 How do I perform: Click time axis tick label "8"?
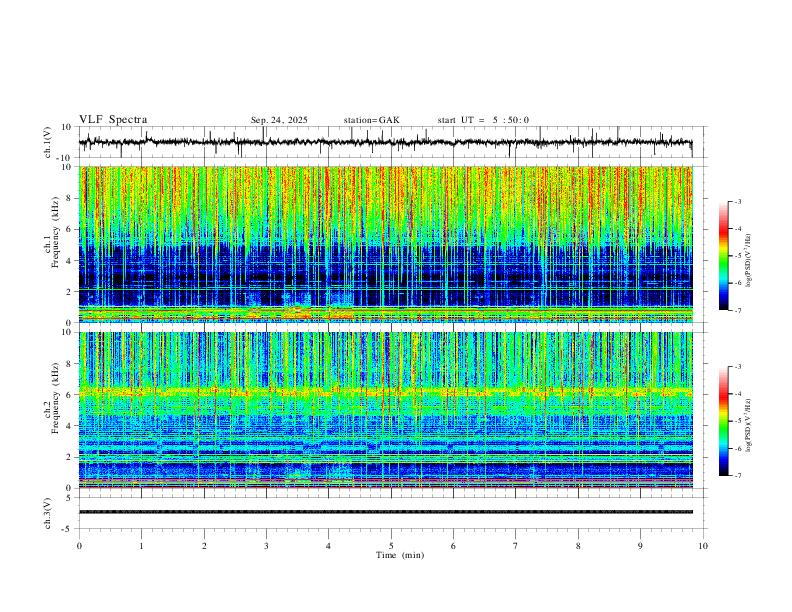(578, 546)
